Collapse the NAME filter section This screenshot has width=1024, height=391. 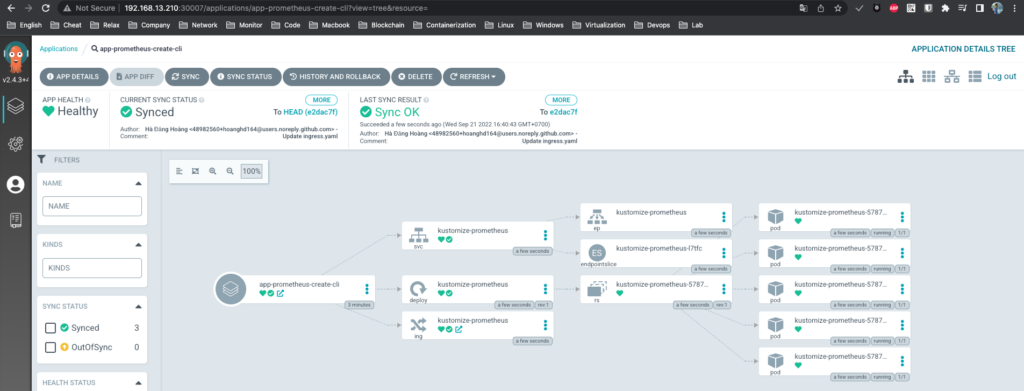(x=138, y=183)
